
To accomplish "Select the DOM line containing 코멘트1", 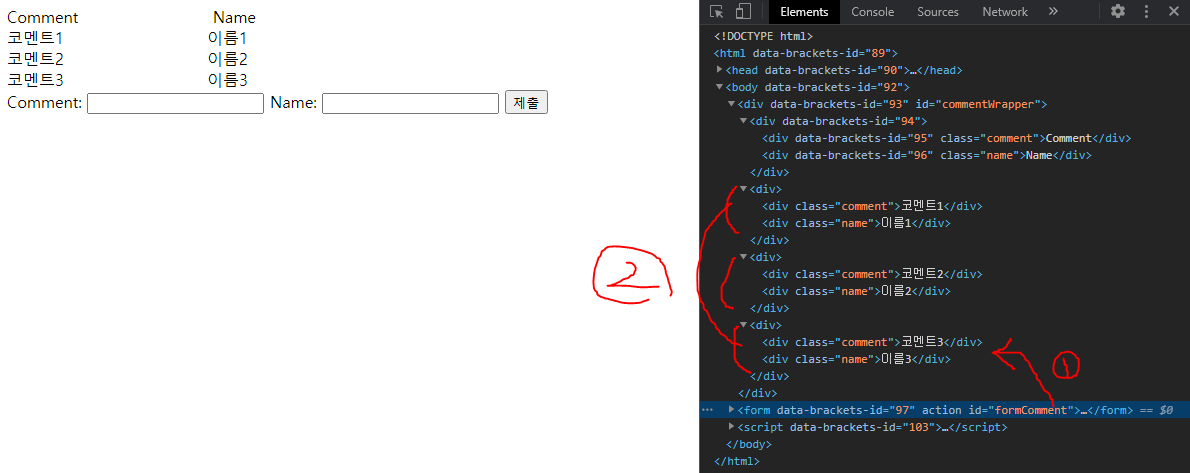I will coord(872,206).
